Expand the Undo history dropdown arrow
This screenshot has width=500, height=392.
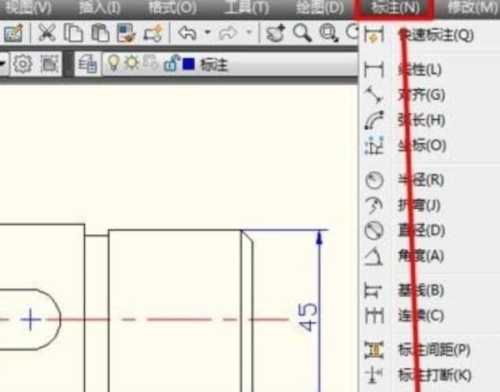coord(208,33)
